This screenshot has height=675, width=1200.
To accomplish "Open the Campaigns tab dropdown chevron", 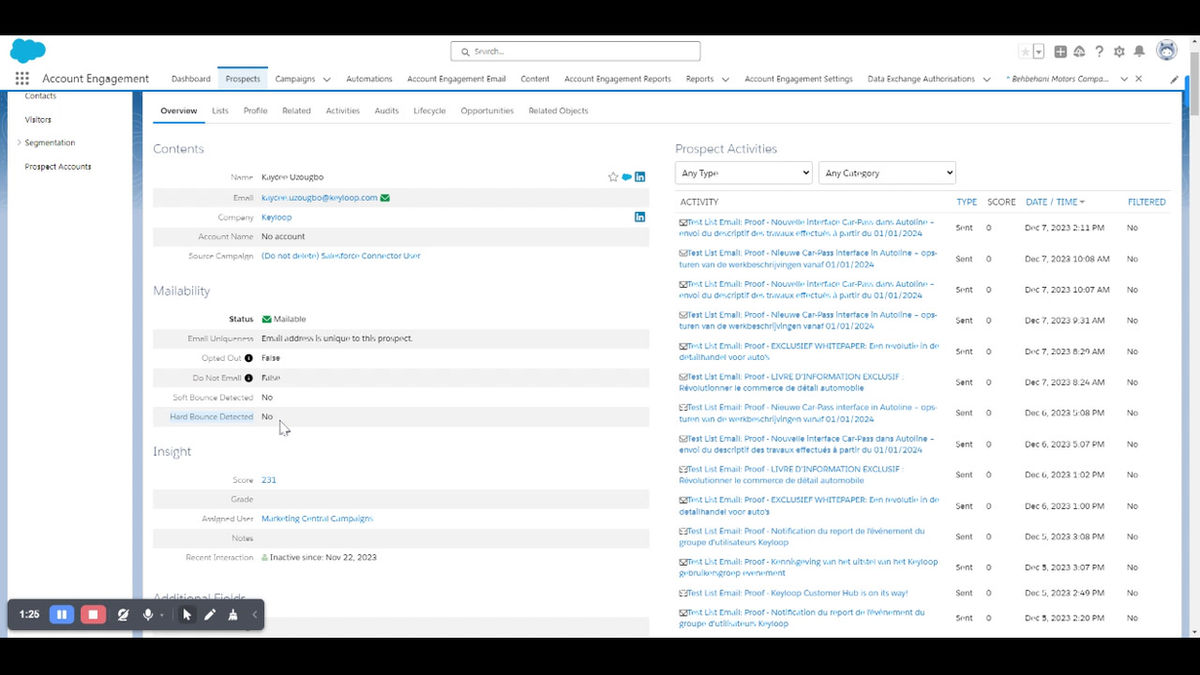I will [326, 79].
